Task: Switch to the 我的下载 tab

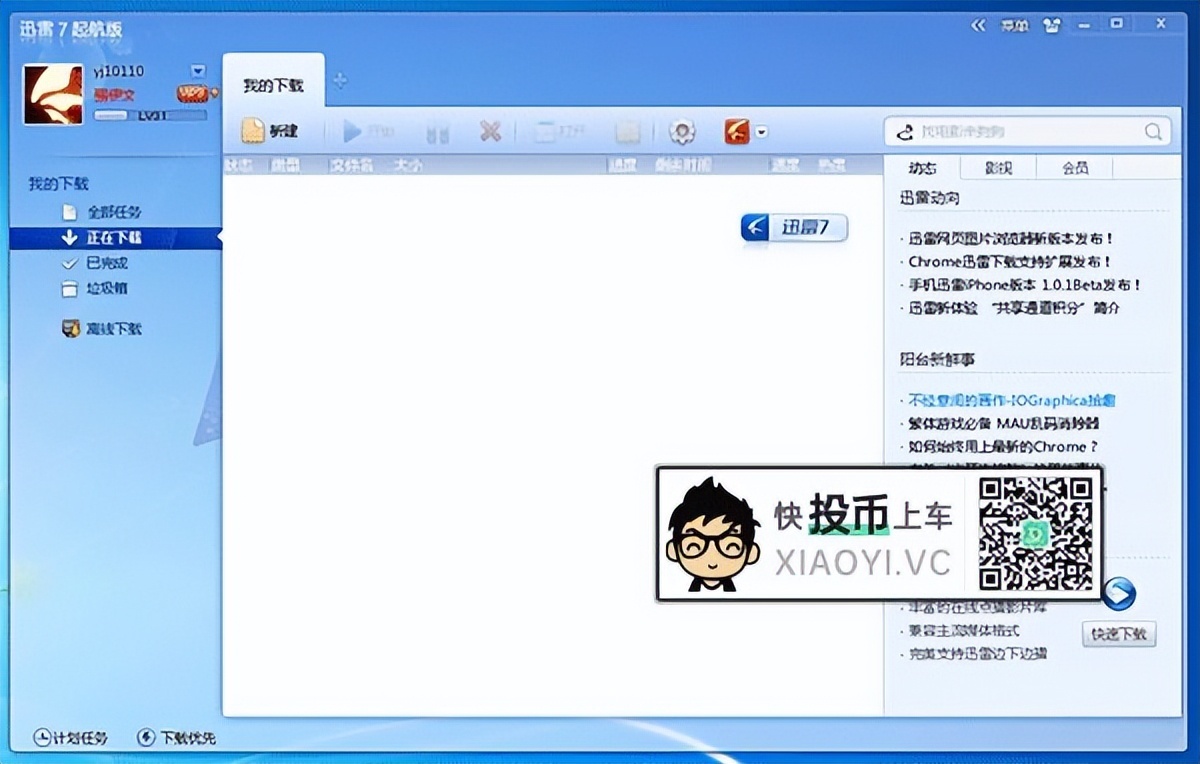Action: pos(273,85)
